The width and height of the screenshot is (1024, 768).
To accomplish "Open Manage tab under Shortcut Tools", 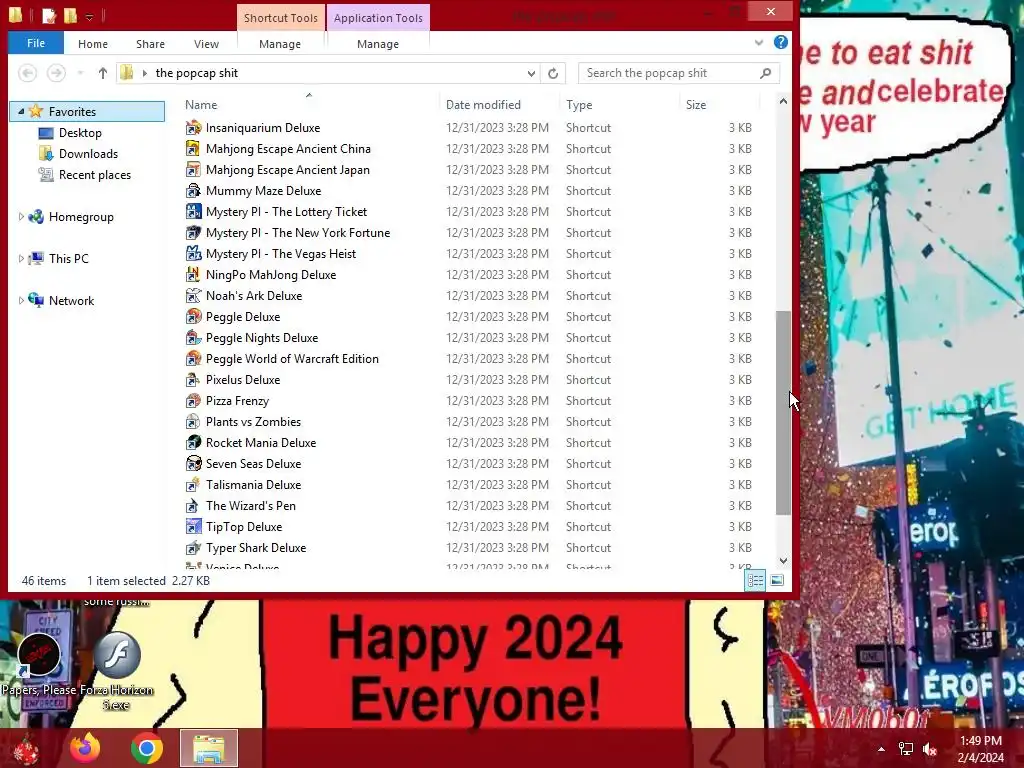I will pyautogui.click(x=280, y=44).
